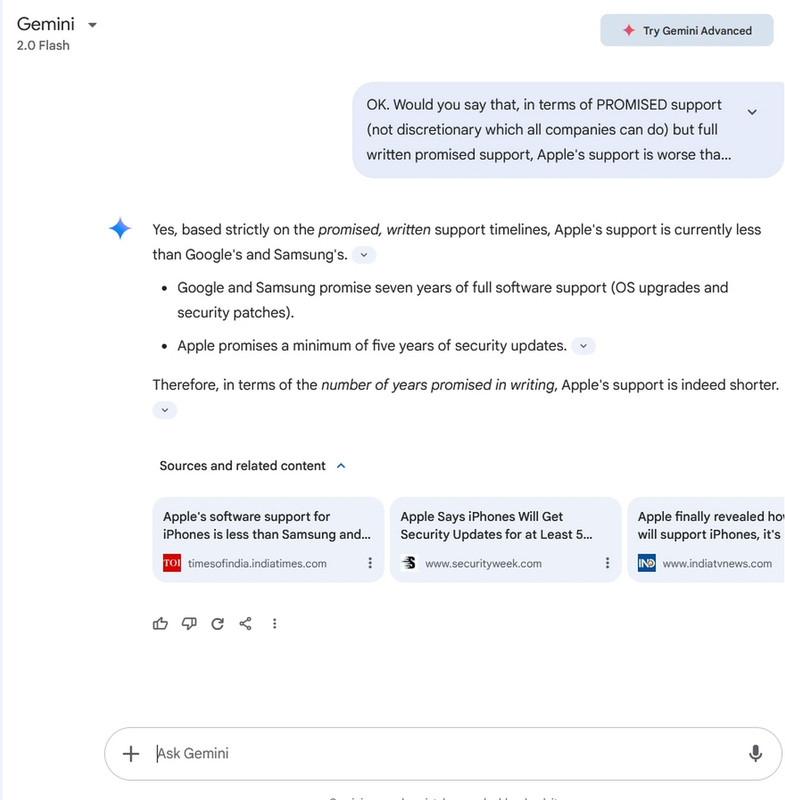The image size is (785, 800).
Task: Regenerate the response with redo icon
Action: tap(217, 623)
